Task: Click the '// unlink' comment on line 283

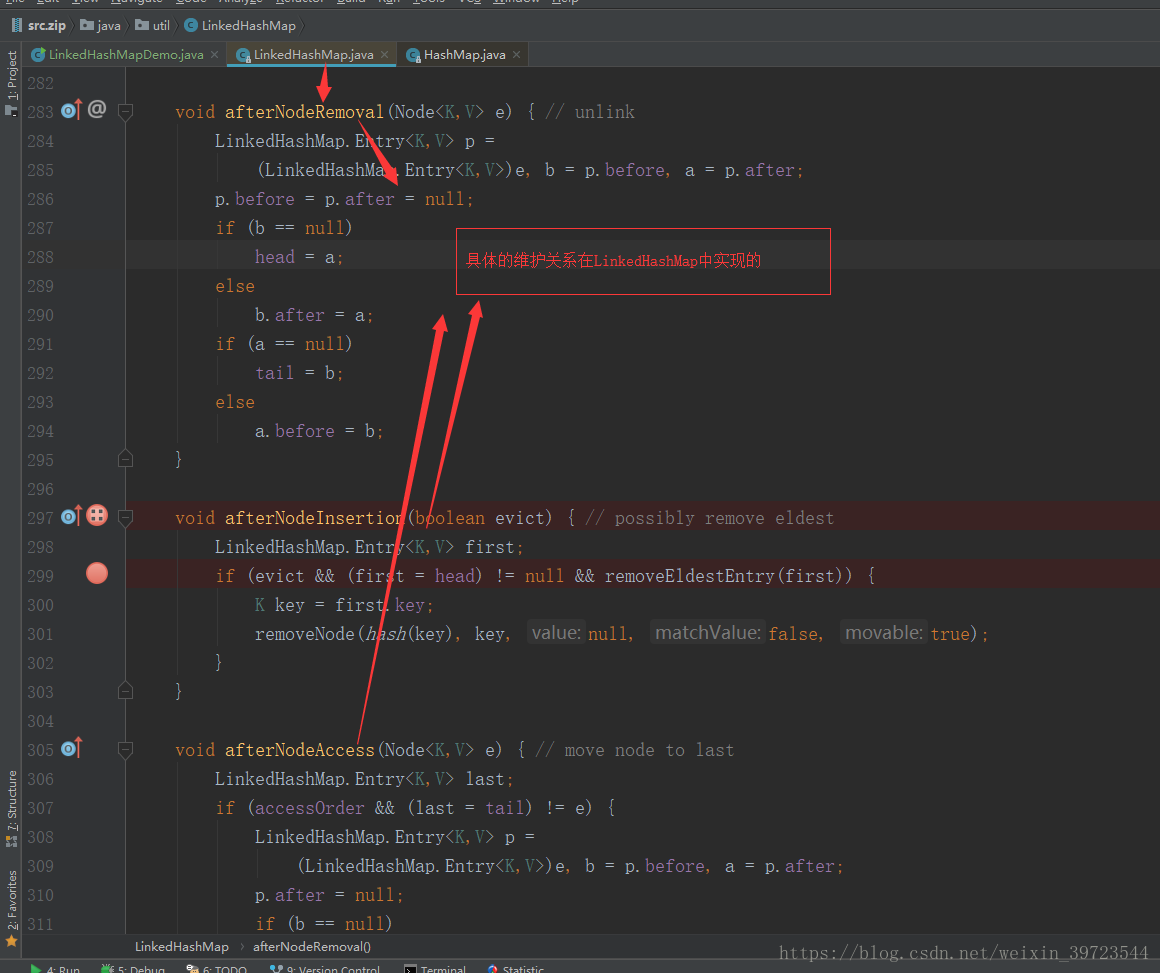Action: click(590, 112)
